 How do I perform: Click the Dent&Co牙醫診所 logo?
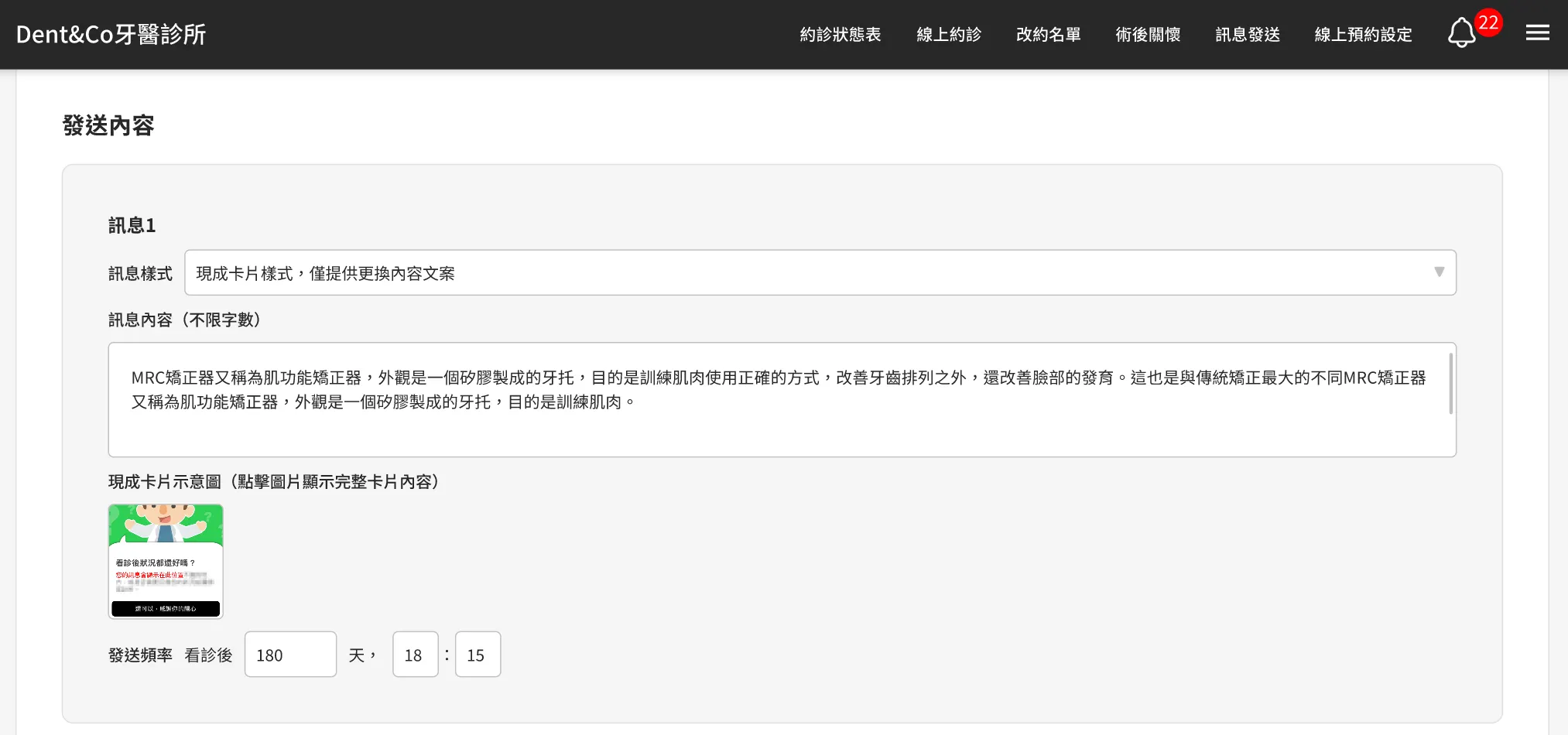(111, 34)
